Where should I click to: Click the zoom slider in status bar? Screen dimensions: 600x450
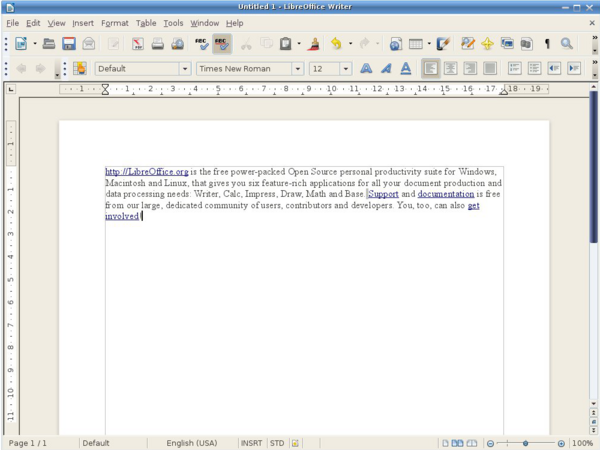tap(525, 443)
